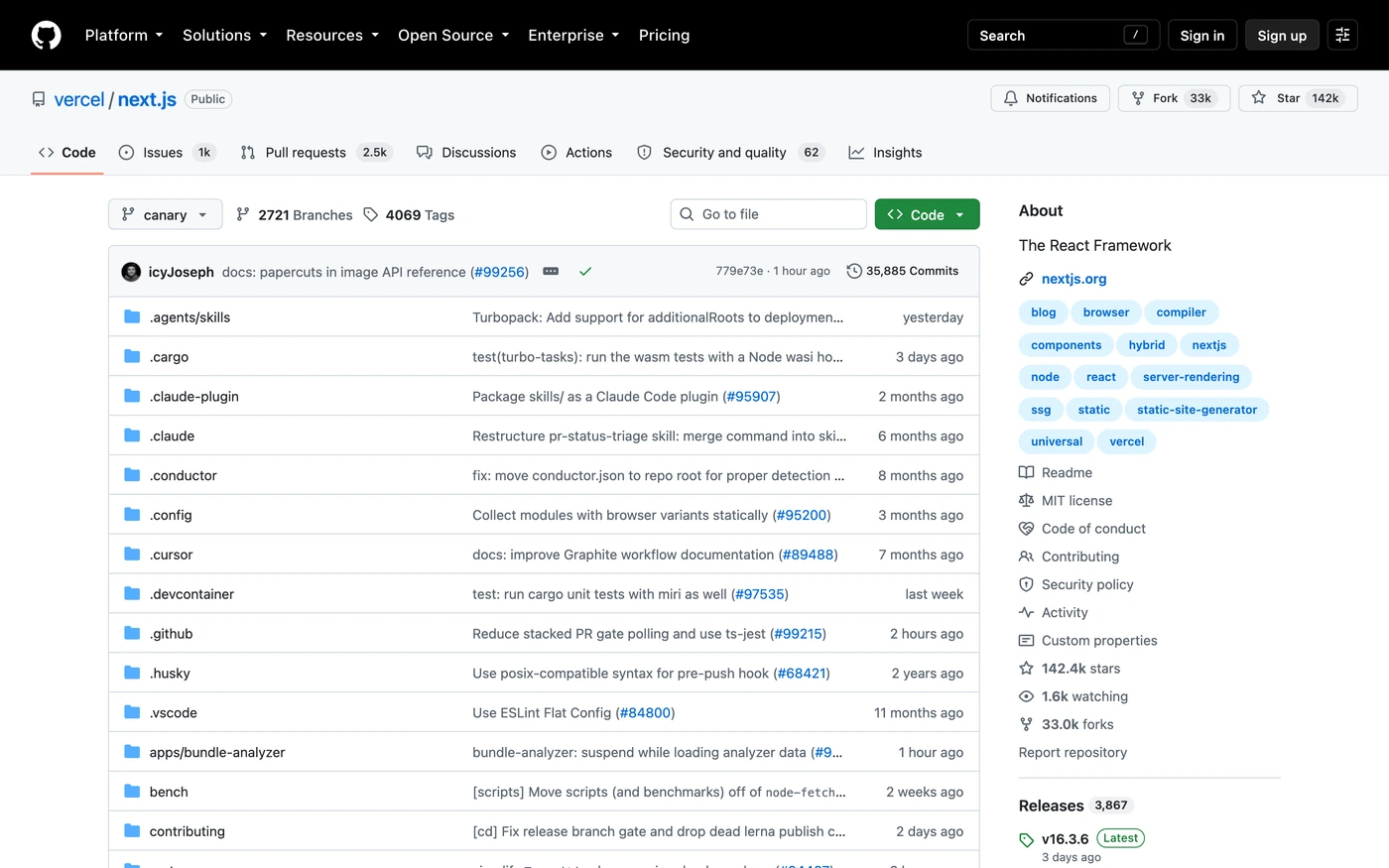This screenshot has height=868, width=1389.
Task: Expand the Open Source menu
Action: point(453,35)
